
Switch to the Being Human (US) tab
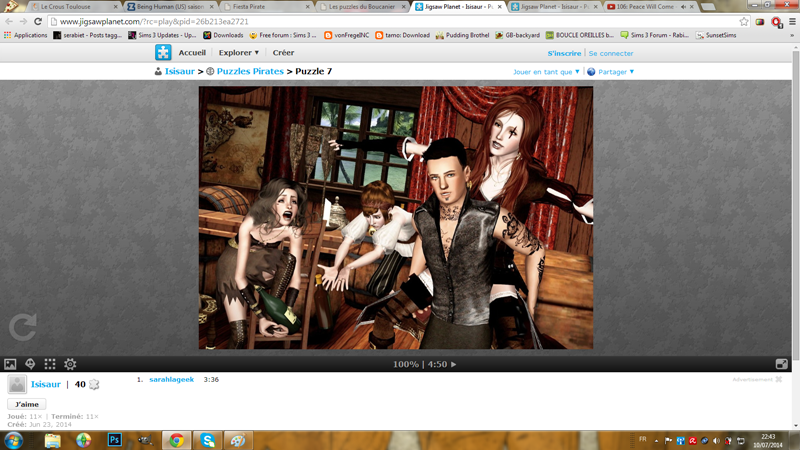pyautogui.click(x=170, y=7)
